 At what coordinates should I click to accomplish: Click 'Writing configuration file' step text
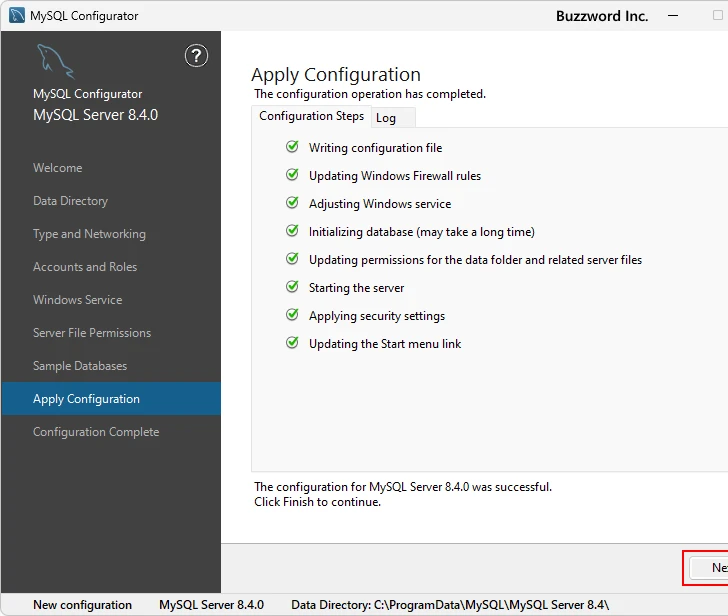[x=376, y=148]
